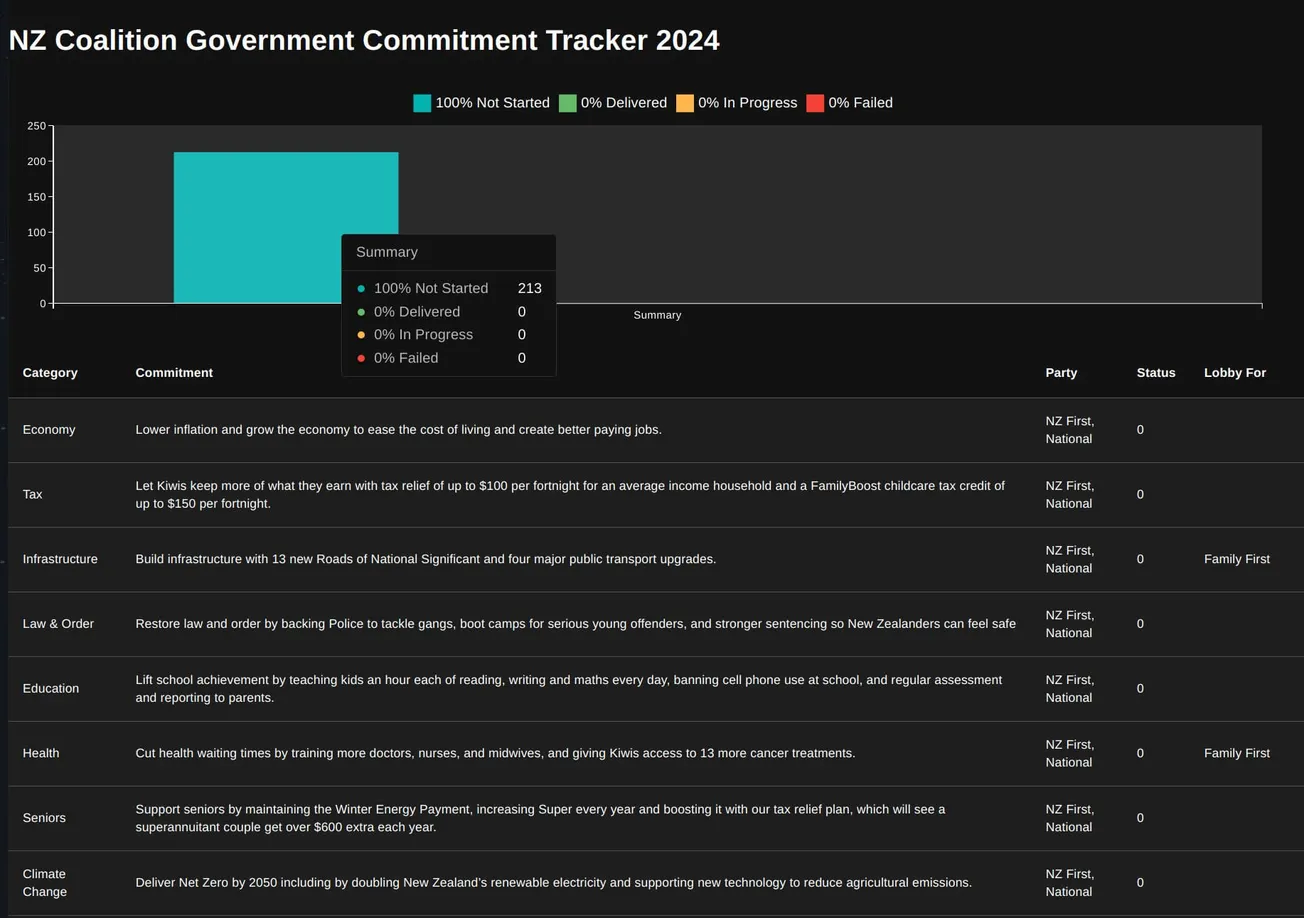Viewport: 1304px width, 918px height.
Task: Click the 'Summary' axis label under the chart
Action: pyautogui.click(x=657, y=314)
